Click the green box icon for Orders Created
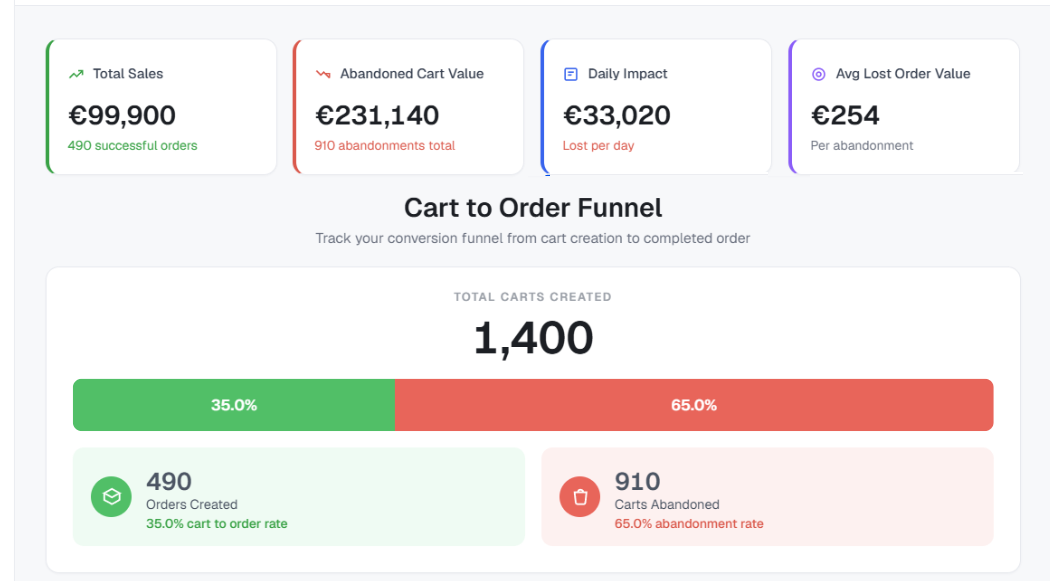This screenshot has width=1050, height=581. click(111, 497)
